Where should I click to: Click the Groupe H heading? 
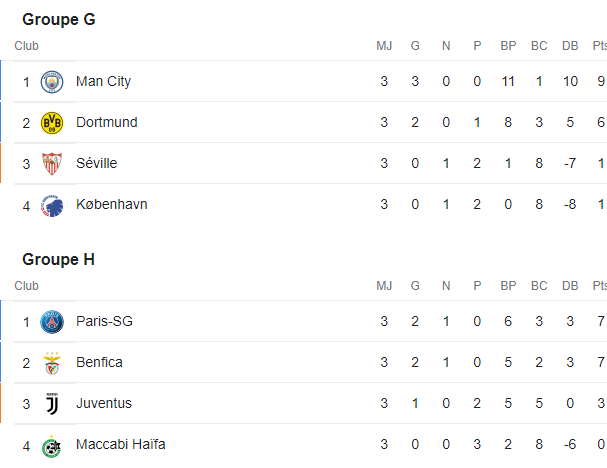[x=59, y=259]
